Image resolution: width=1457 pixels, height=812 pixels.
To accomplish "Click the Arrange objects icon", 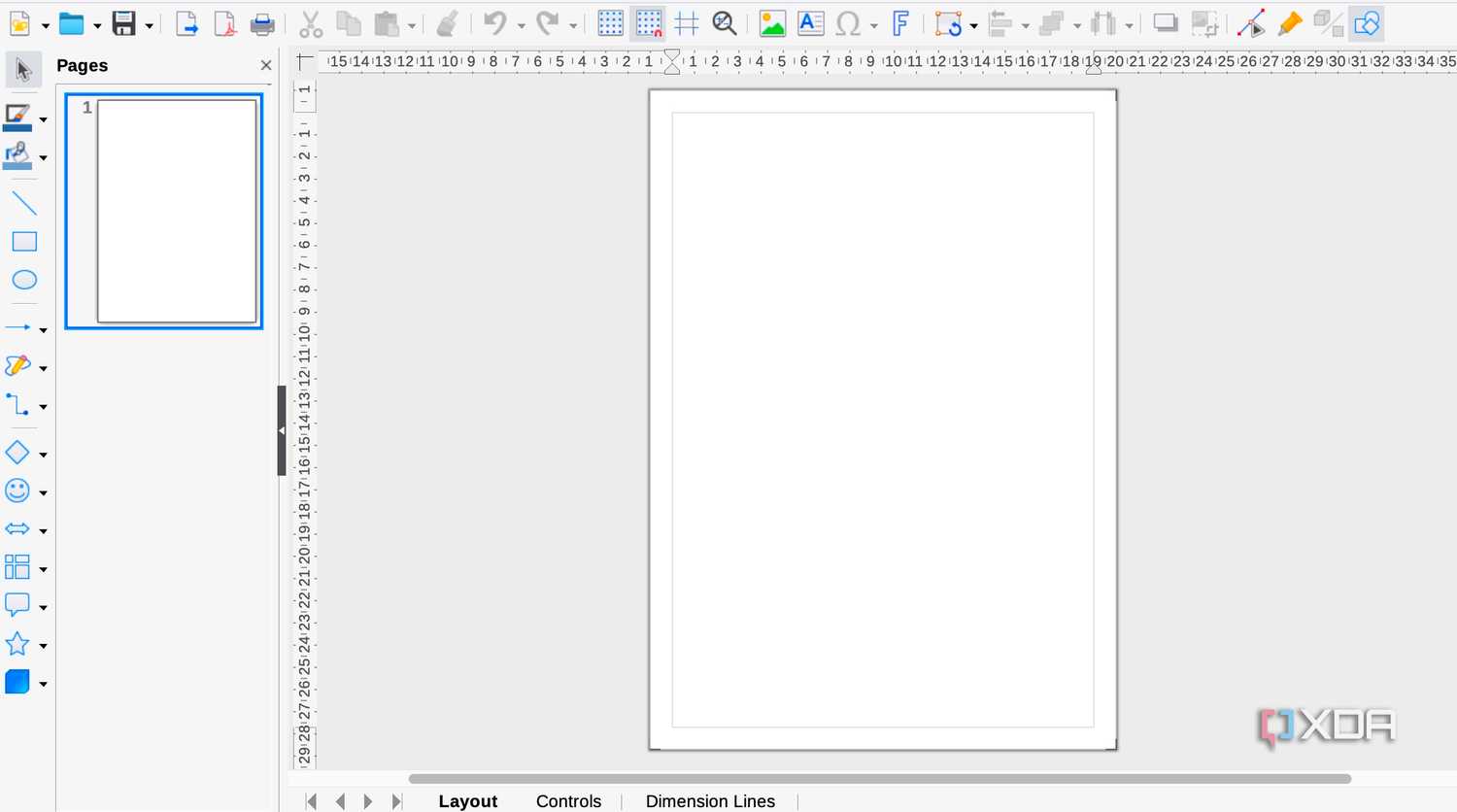I will click(1052, 24).
